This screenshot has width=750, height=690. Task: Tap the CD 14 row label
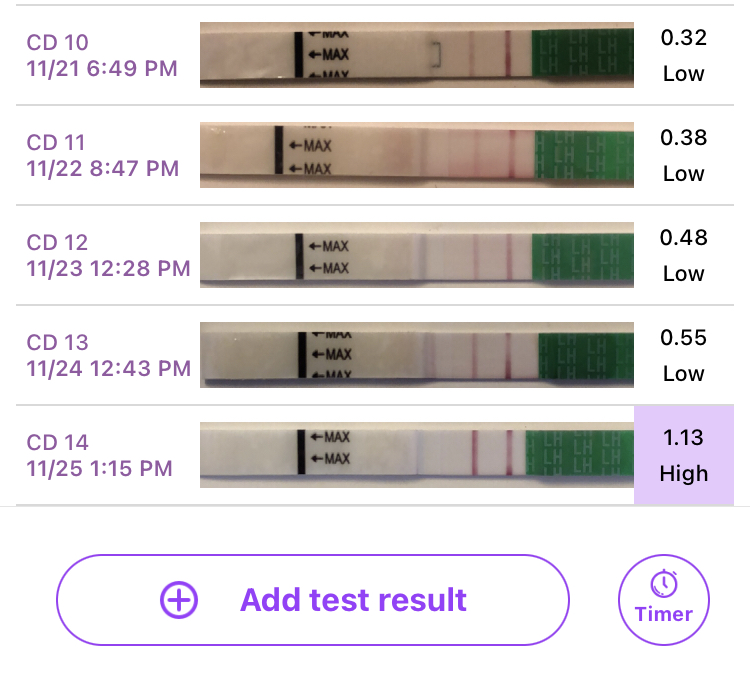(x=58, y=442)
